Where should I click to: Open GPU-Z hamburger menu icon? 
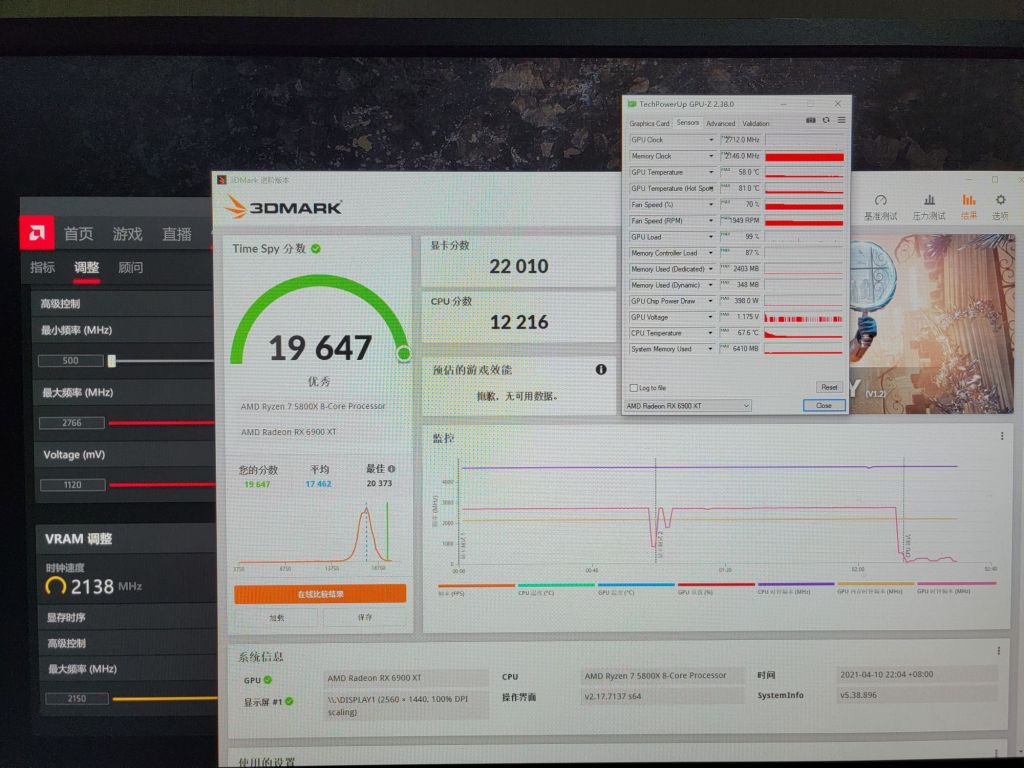[841, 120]
